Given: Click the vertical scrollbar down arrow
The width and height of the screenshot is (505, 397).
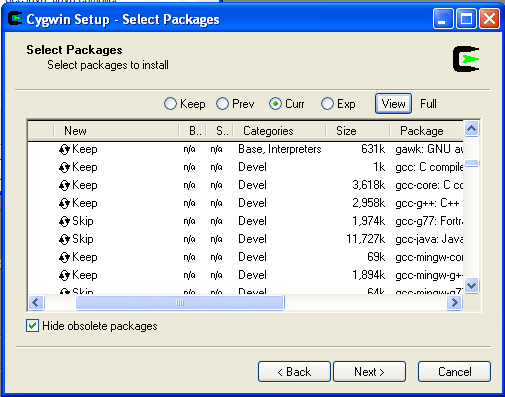Looking at the screenshot, I should click(x=472, y=286).
